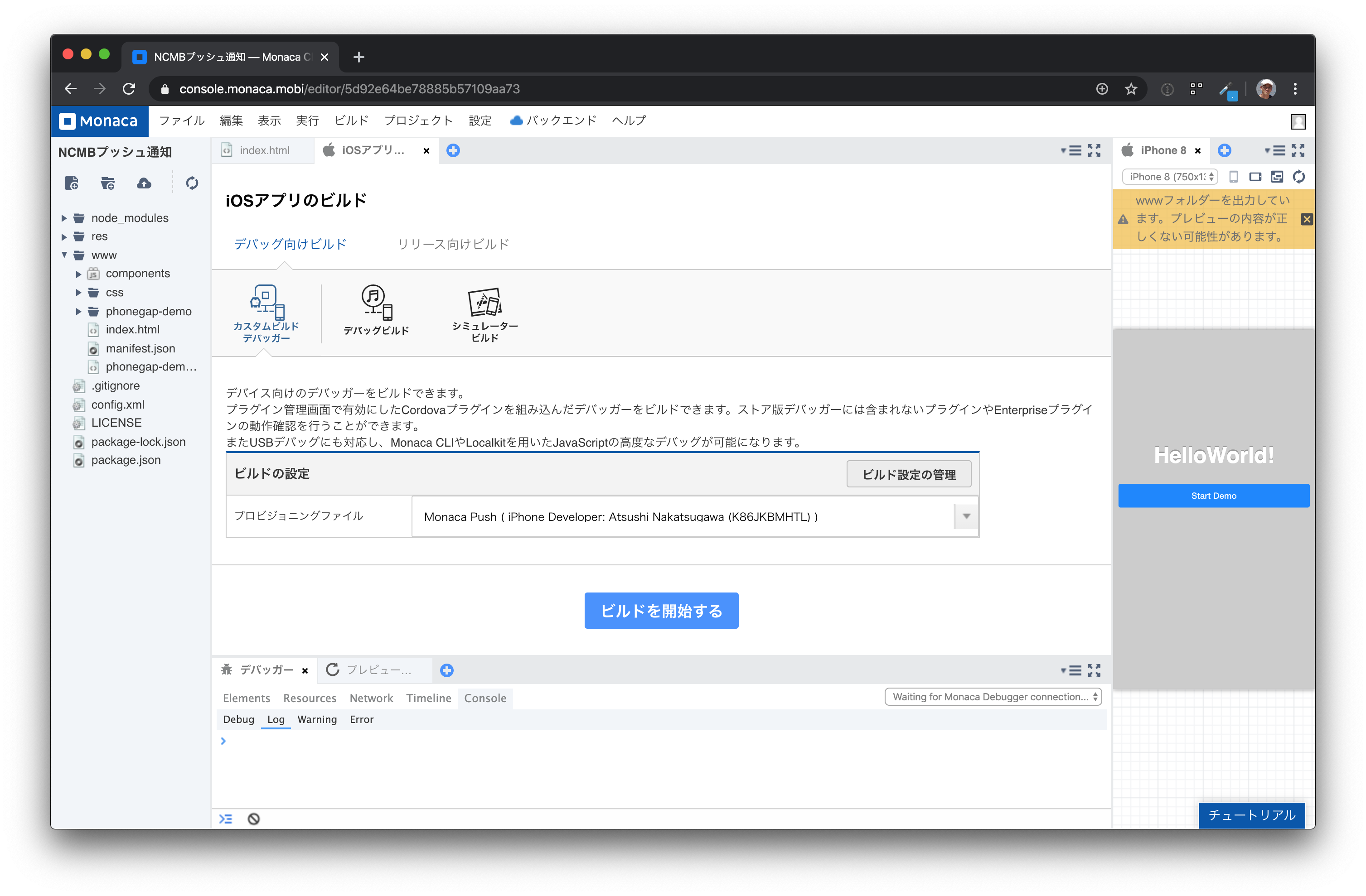
Task: Click ビルドを開始する button
Action: tap(661, 610)
